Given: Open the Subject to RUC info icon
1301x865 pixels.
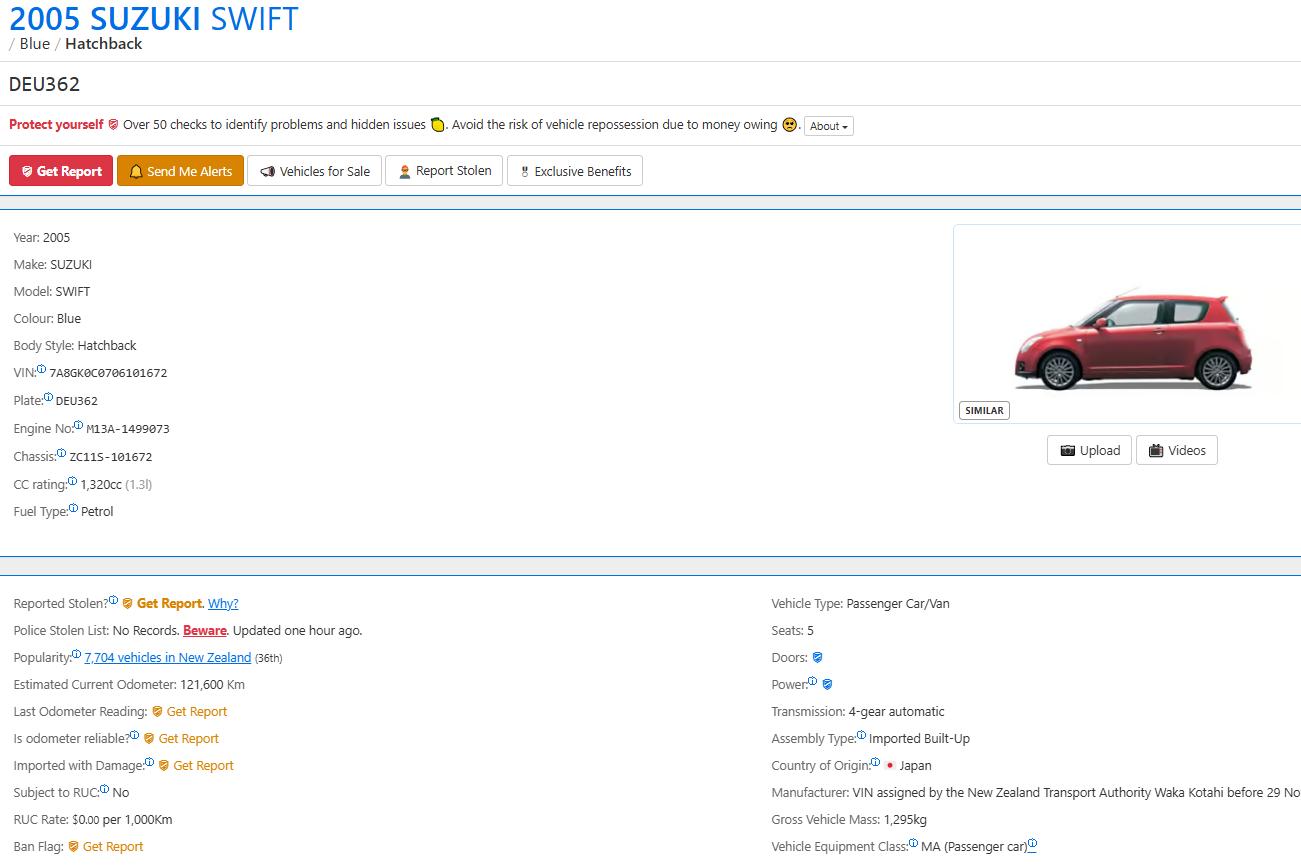Looking at the screenshot, I should (105, 789).
